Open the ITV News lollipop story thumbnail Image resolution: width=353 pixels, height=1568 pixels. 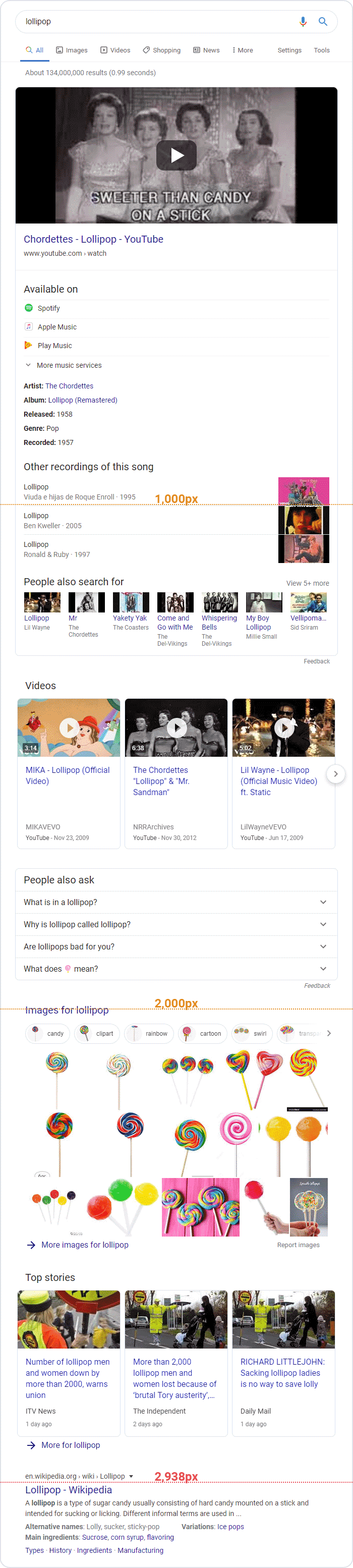tap(68, 1319)
